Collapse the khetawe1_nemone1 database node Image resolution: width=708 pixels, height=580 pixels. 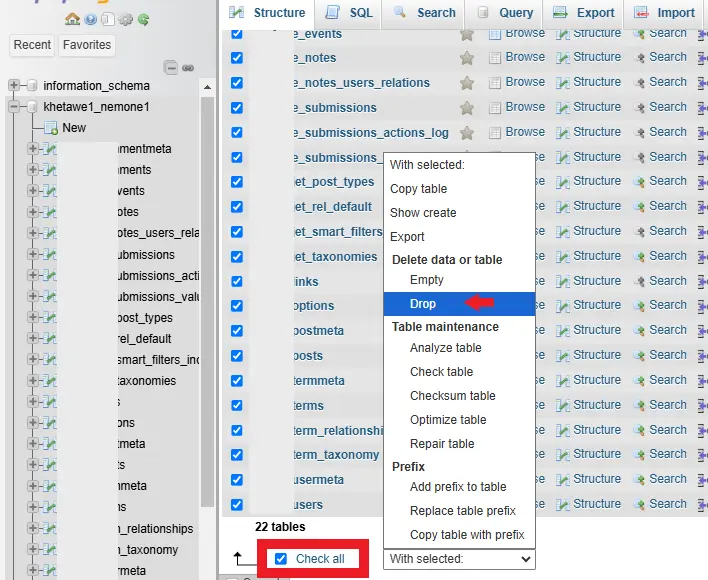click(x=14, y=107)
